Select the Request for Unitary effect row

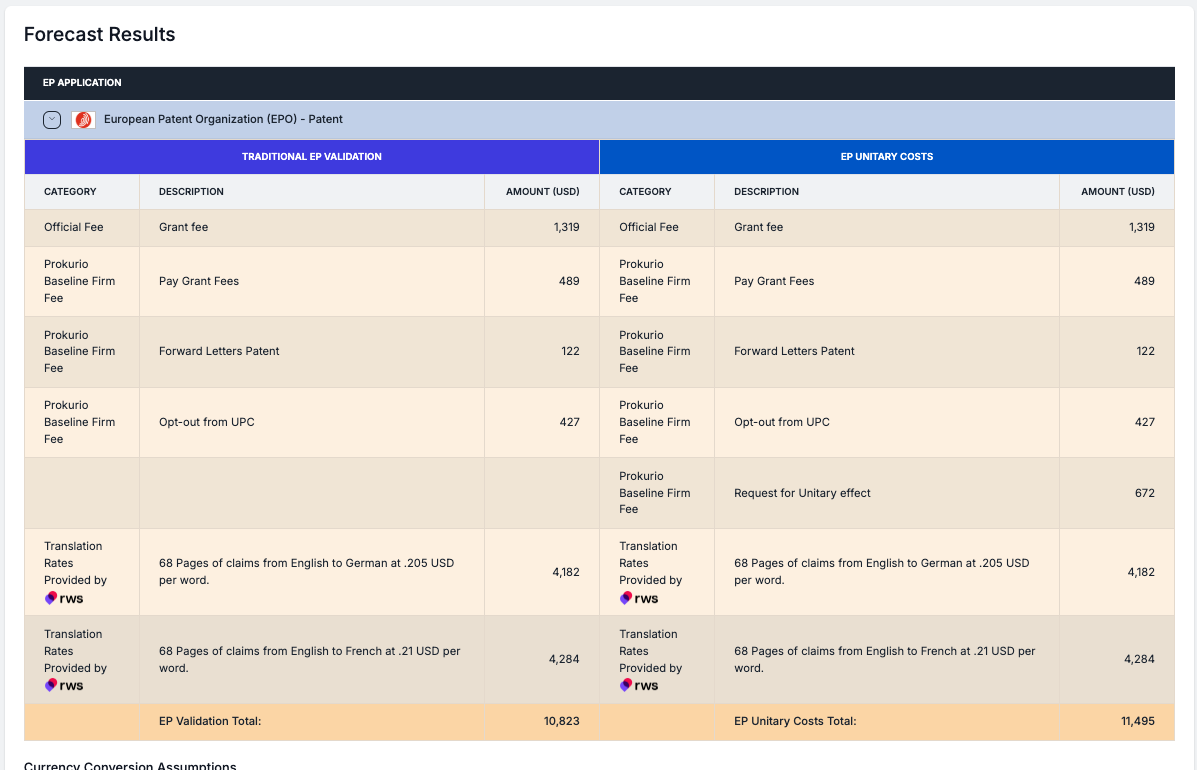(802, 493)
